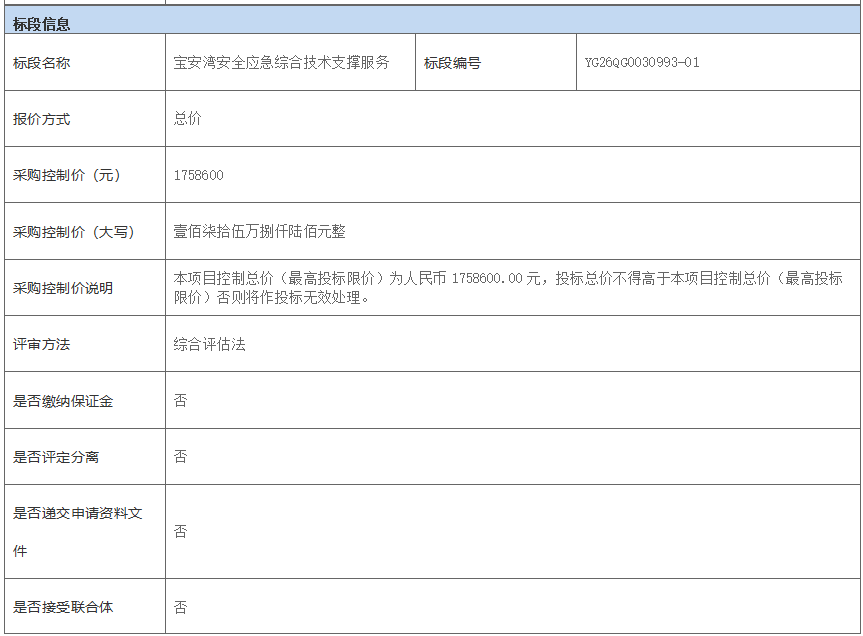
Task: Select the 否 value for 是否评定分离
Action: (181, 457)
